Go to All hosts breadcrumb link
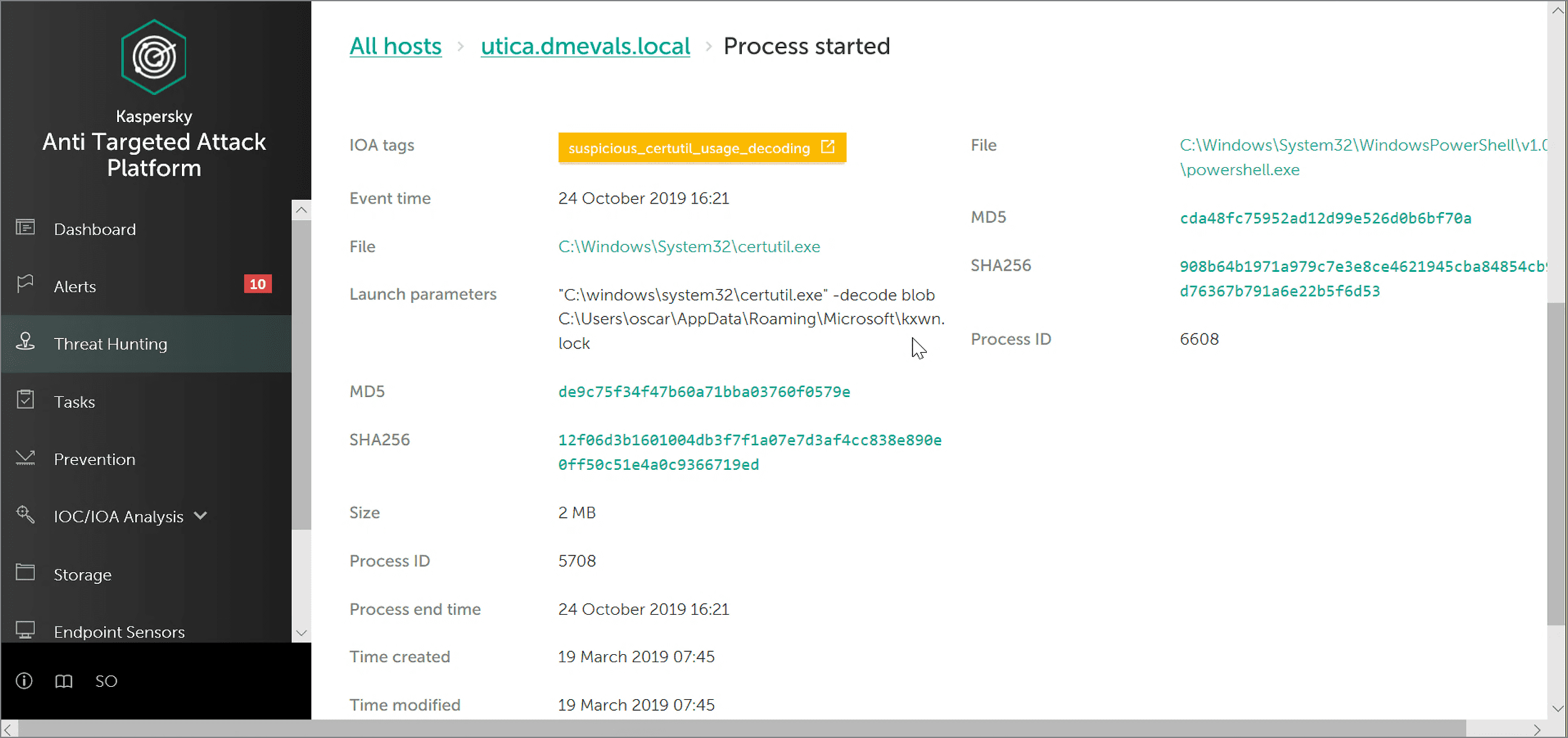 tap(395, 46)
